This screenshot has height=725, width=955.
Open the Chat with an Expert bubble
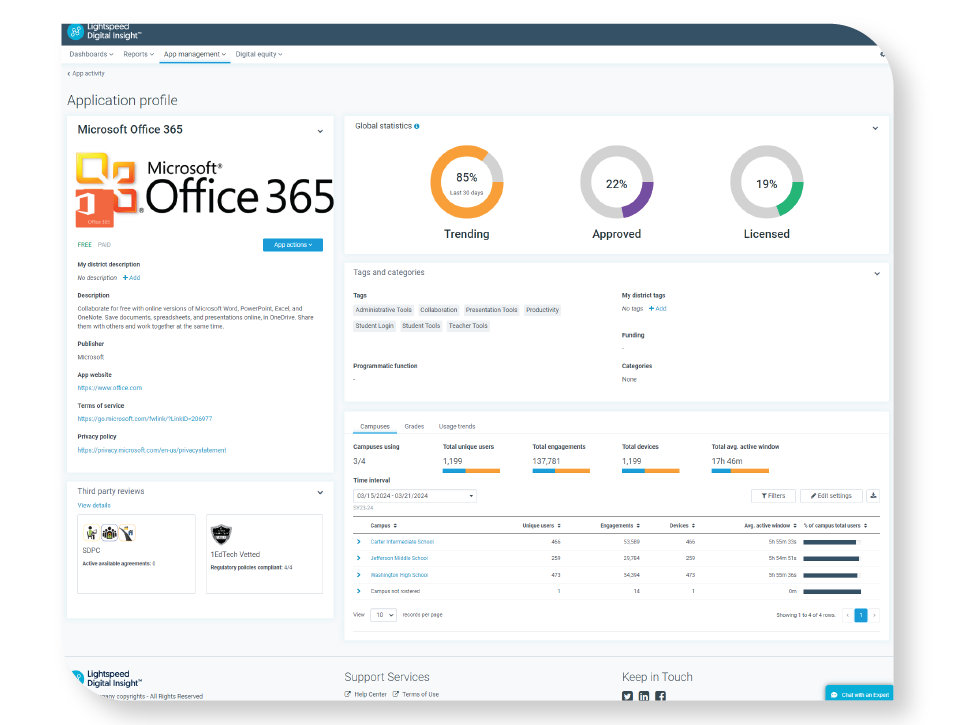coord(859,695)
